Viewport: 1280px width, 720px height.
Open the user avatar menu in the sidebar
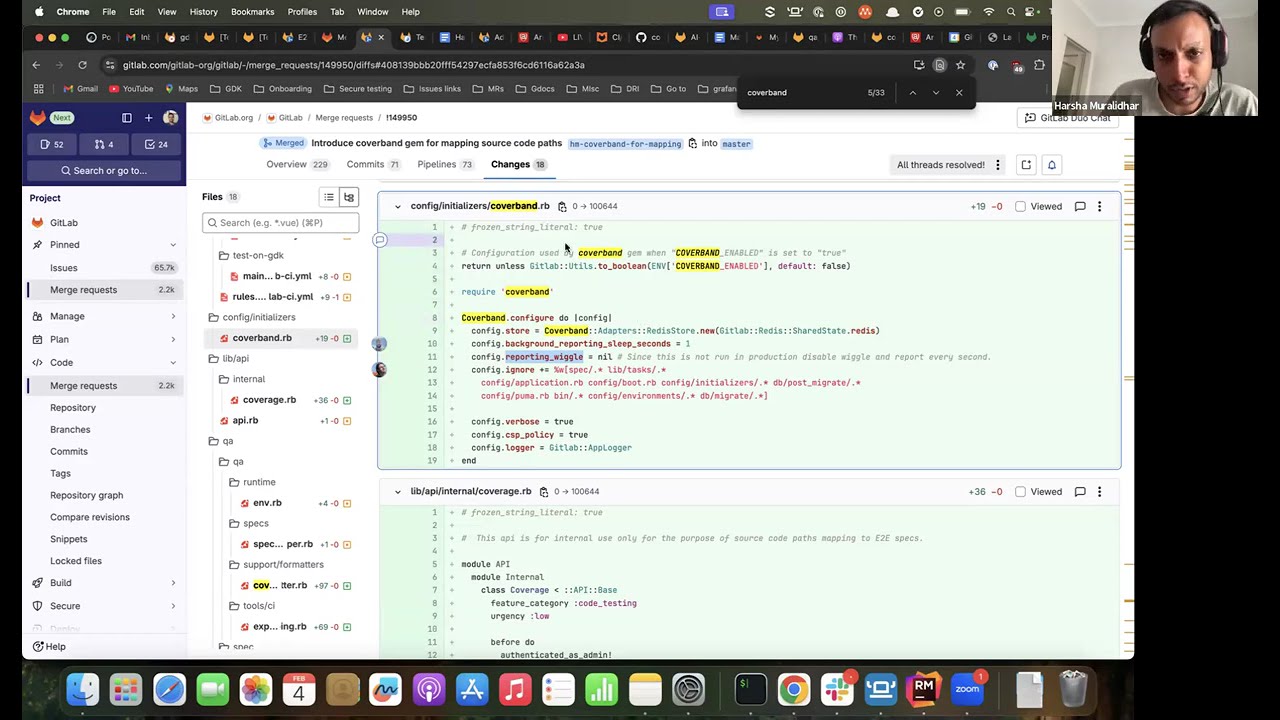(171, 118)
